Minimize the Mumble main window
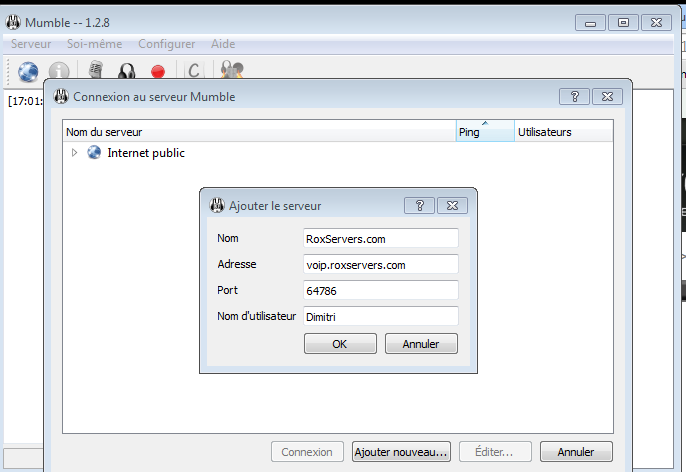 [590, 23]
